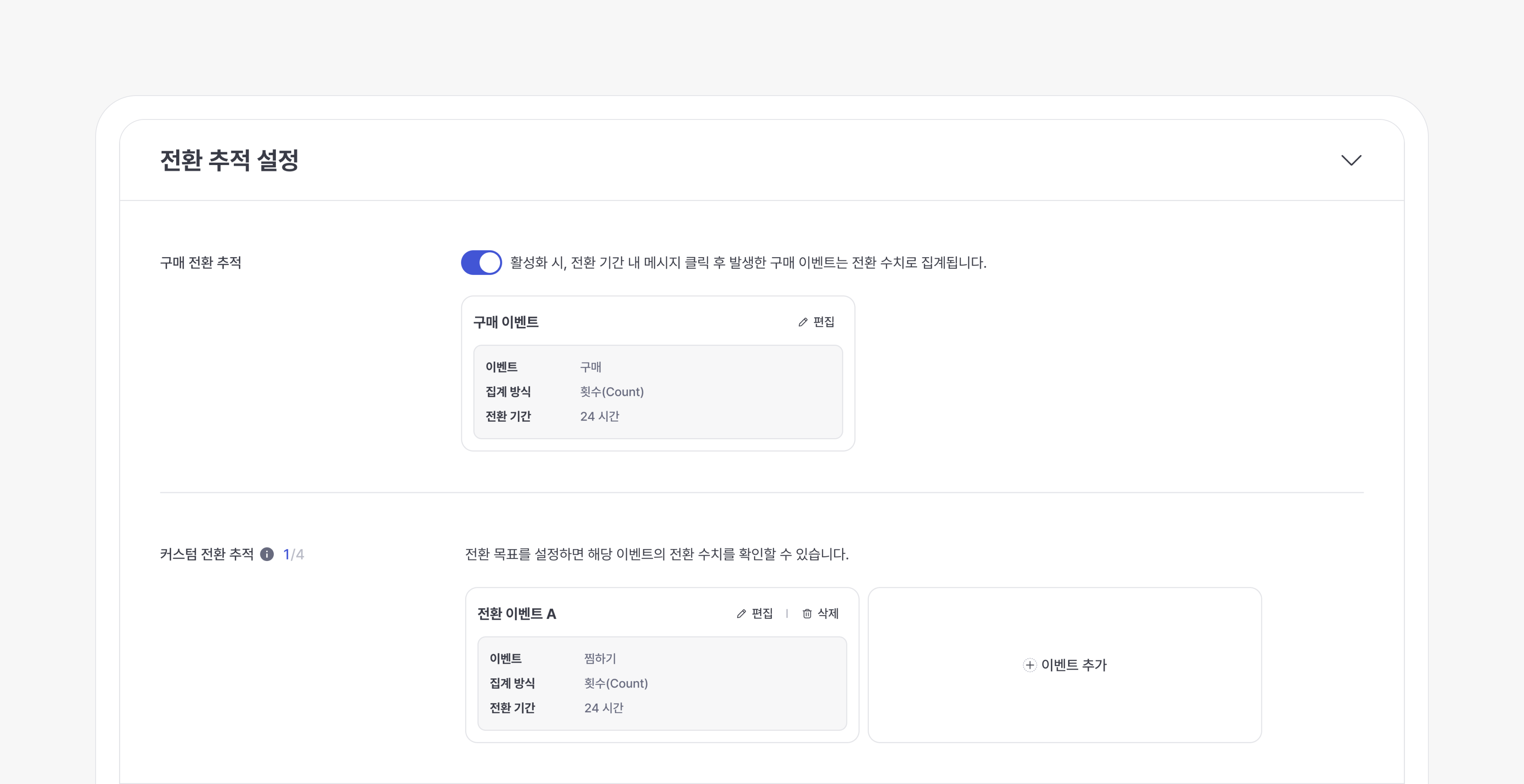Click the 커스텀 전환 추적 row label
Image resolution: width=1524 pixels, height=784 pixels.
pyautogui.click(x=206, y=554)
